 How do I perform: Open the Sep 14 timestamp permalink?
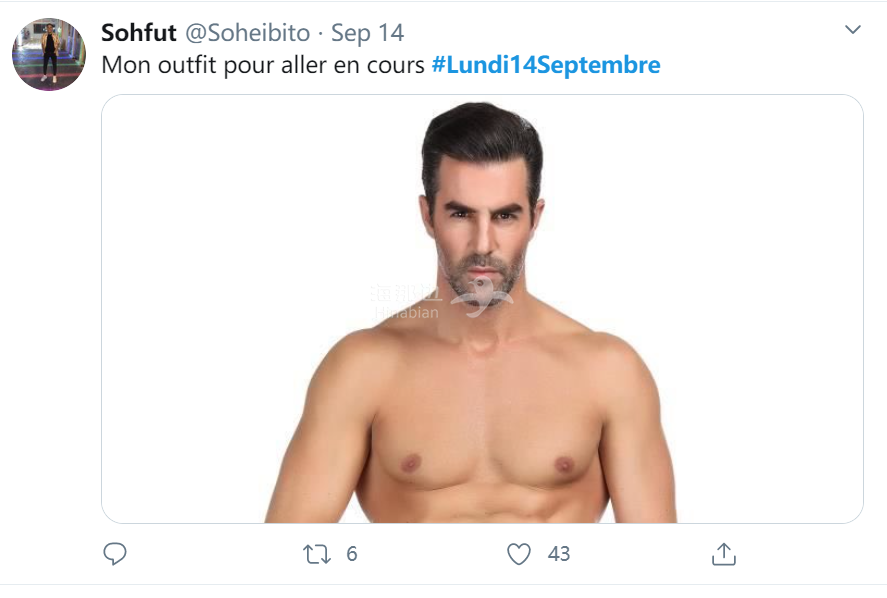[367, 33]
